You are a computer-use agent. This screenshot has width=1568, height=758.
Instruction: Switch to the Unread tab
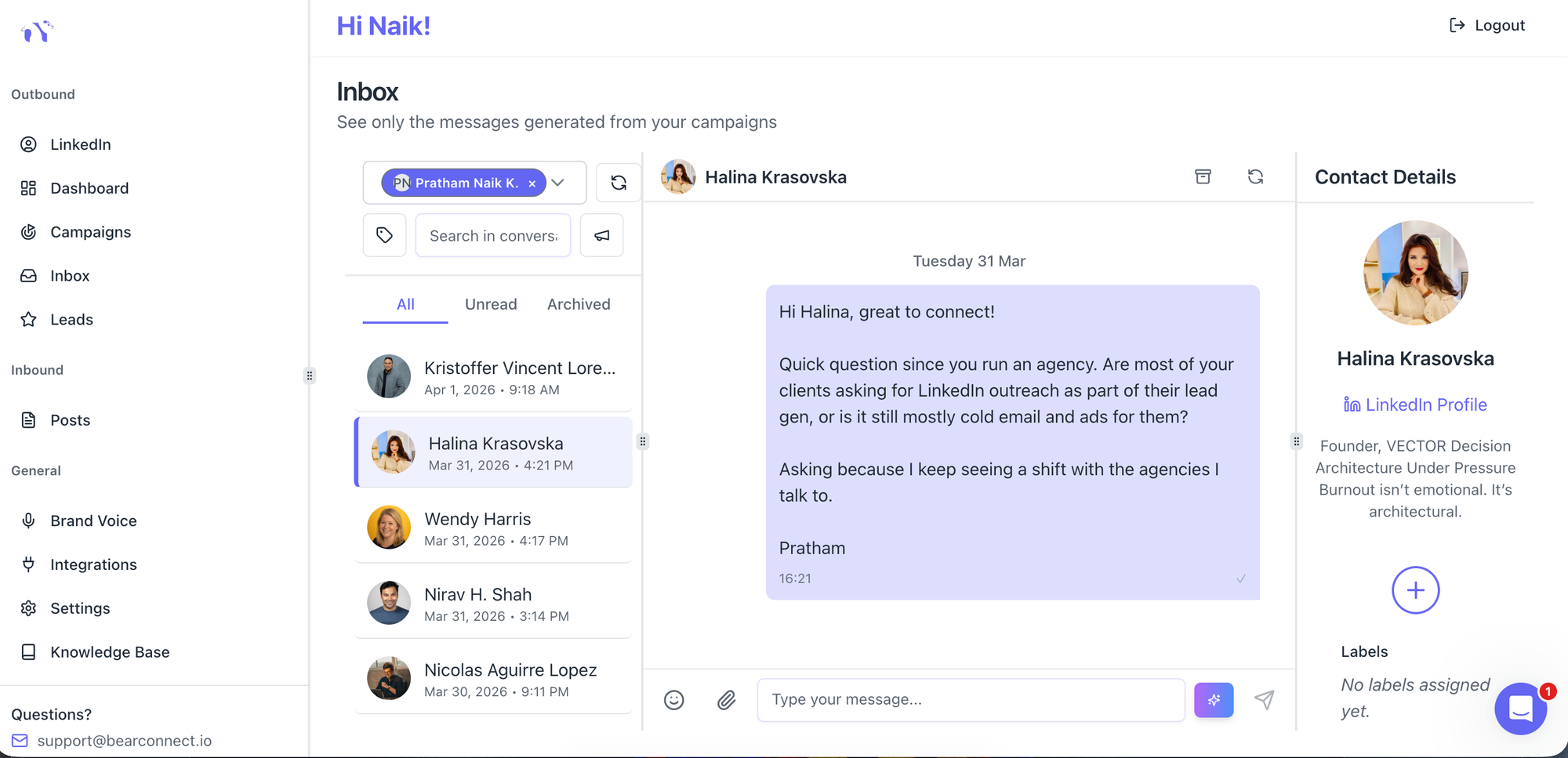[491, 304]
